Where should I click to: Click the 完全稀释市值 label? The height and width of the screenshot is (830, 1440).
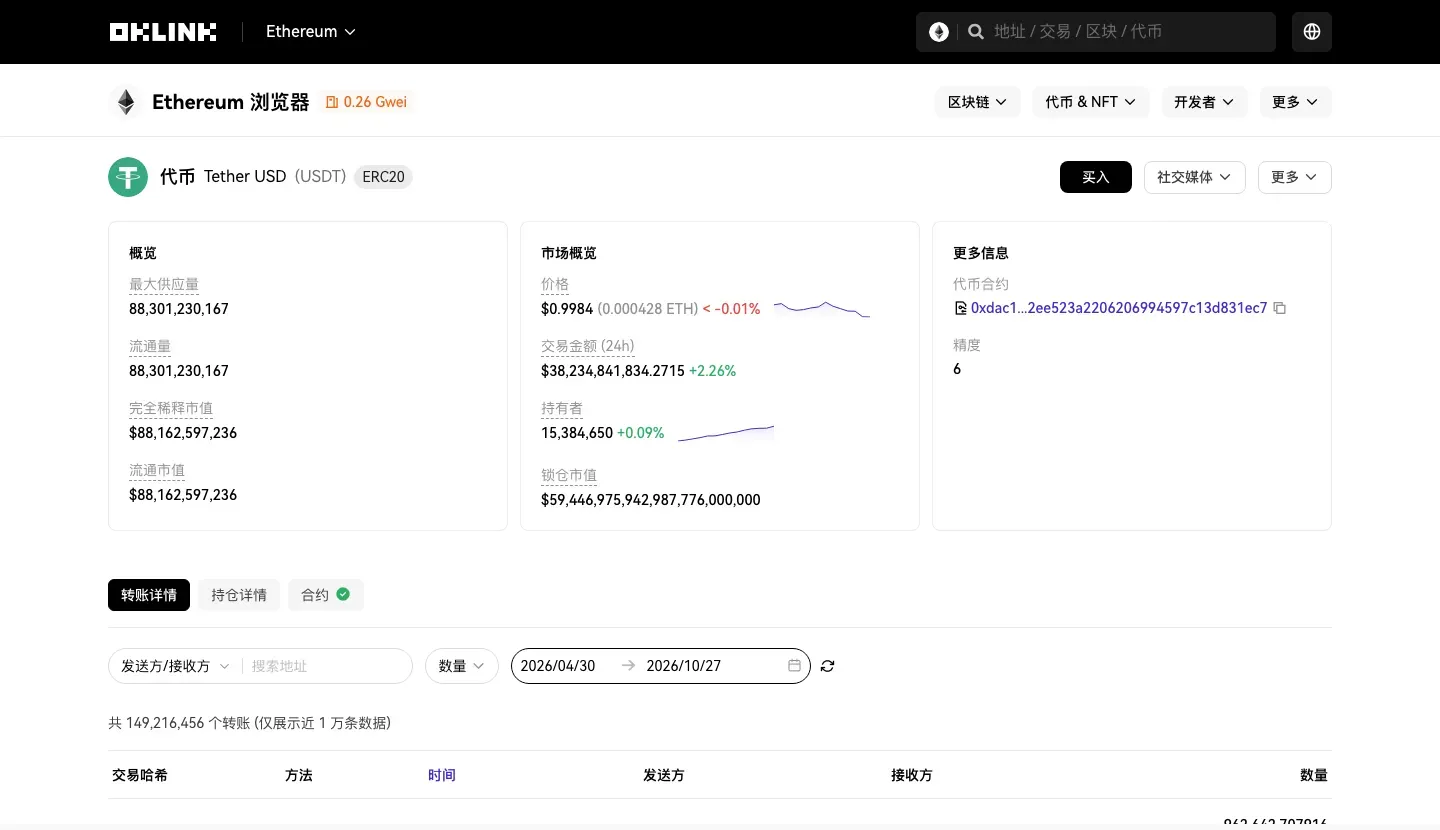tap(171, 409)
